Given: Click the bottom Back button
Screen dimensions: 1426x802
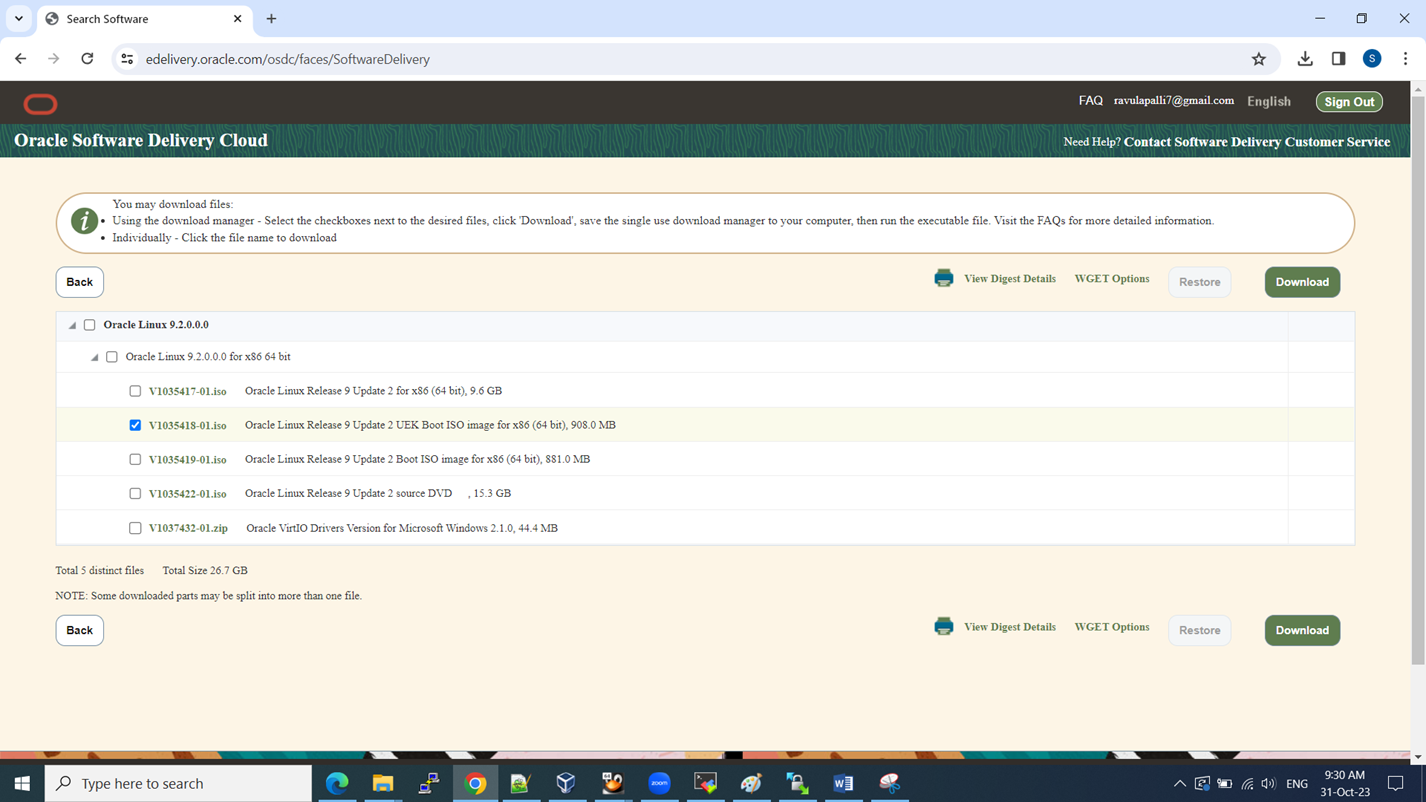Looking at the screenshot, I should [x=80, y=630].
